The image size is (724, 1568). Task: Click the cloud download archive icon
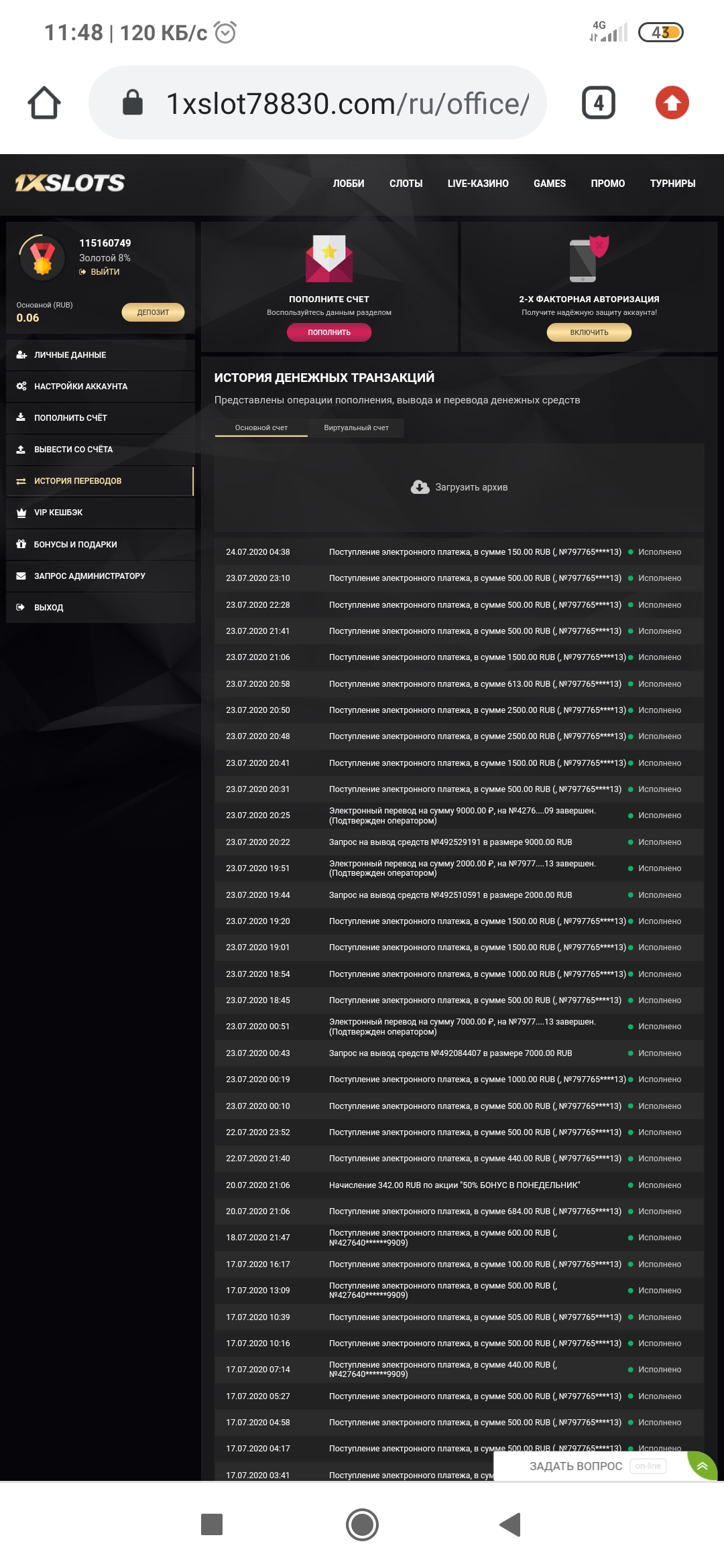pos(420,487)
